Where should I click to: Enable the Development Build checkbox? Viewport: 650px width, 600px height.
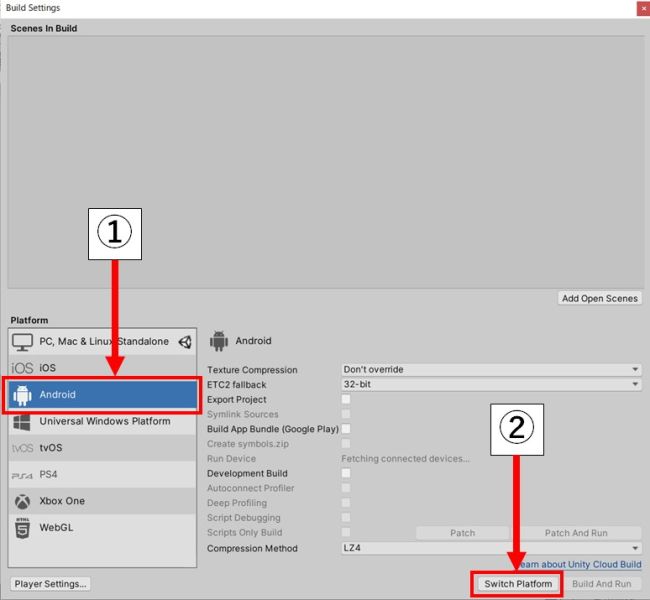point(346,473)
